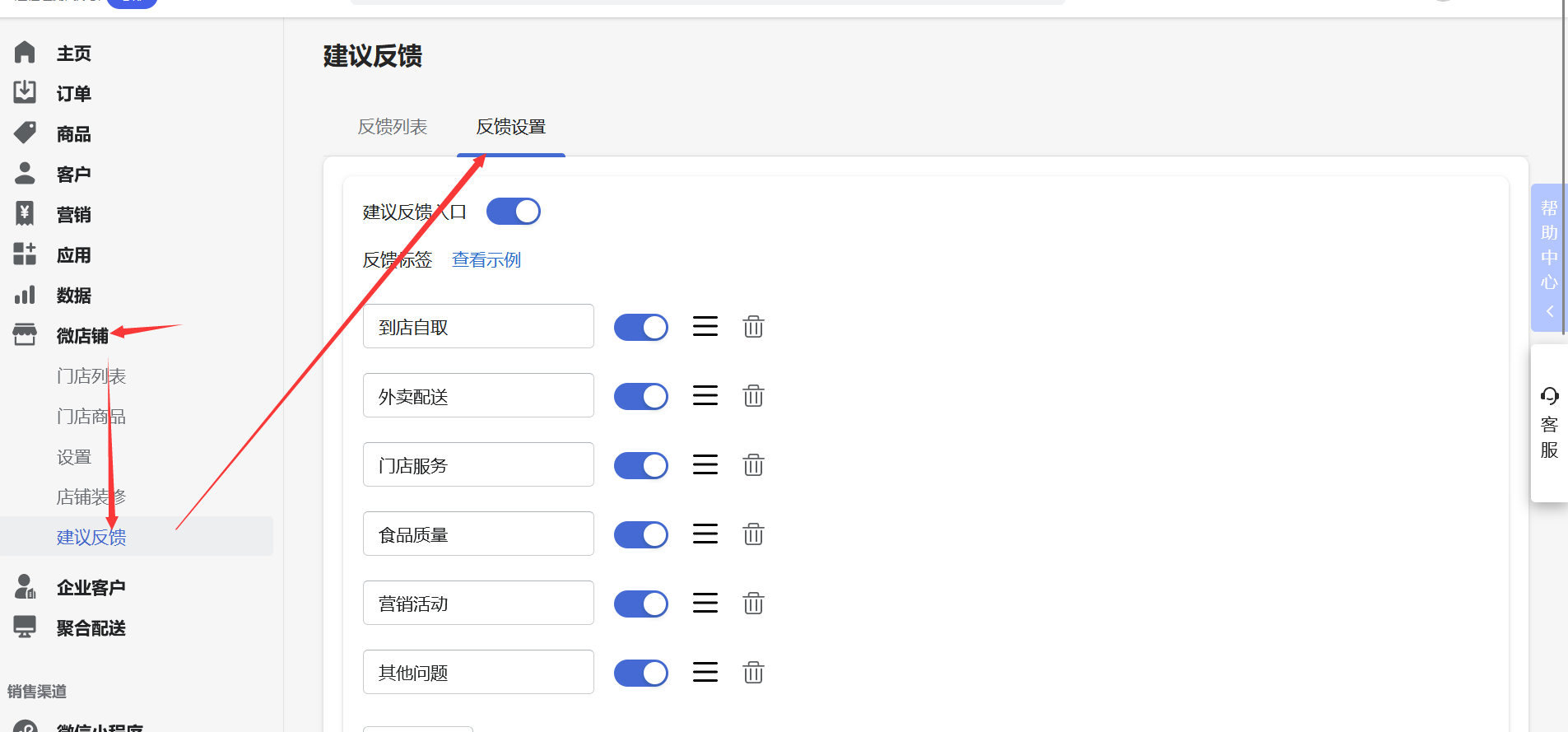This screenshot has width=1568, height=732.
Task: Turn off the 其他问题 tag switch
Action: pyautogui.click(x=641, y=673)
